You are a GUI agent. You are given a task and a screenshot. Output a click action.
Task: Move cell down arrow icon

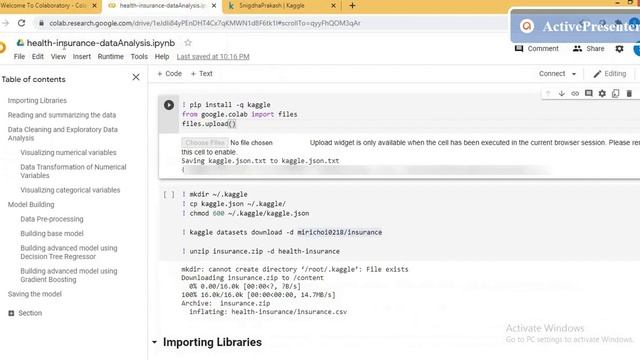click(562, 93)
